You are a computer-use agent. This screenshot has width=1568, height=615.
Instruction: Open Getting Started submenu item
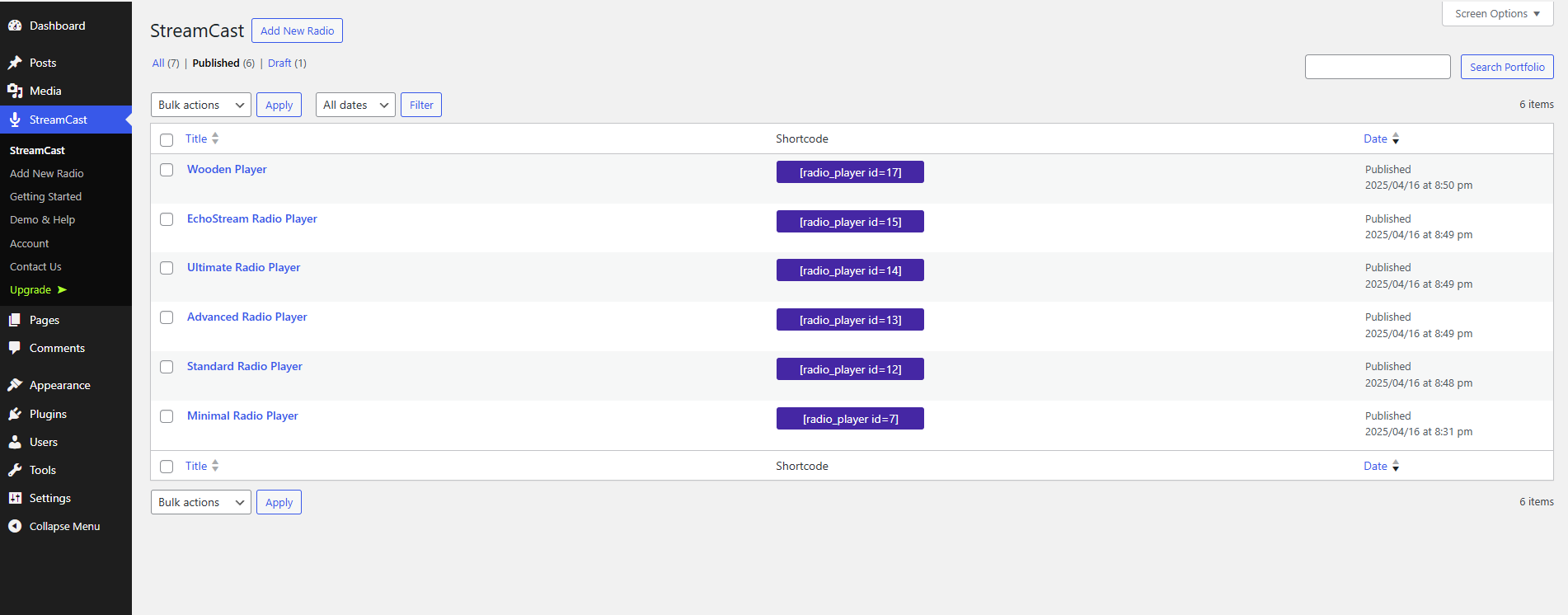click(45, 196)
